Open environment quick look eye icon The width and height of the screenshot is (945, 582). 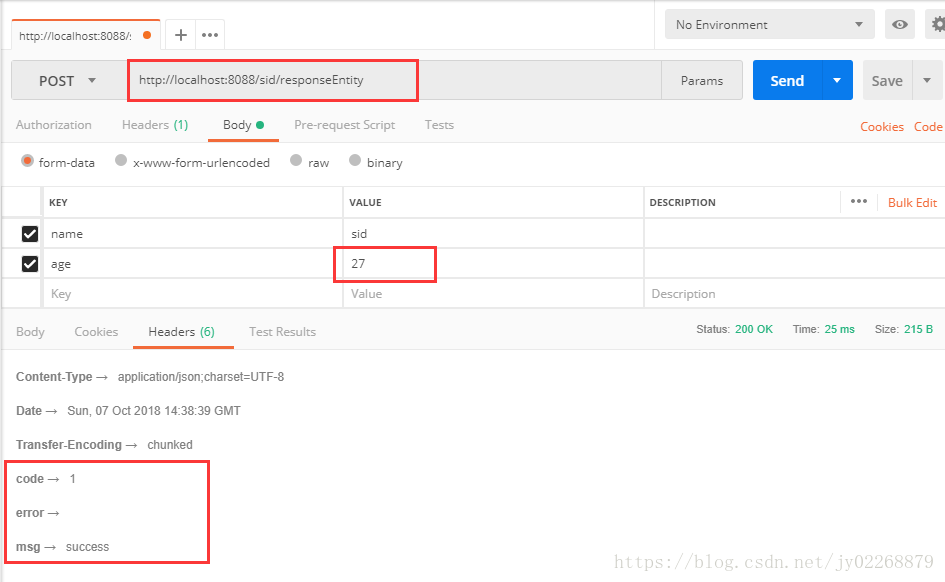pyautogui.click(x=899, y=25)
